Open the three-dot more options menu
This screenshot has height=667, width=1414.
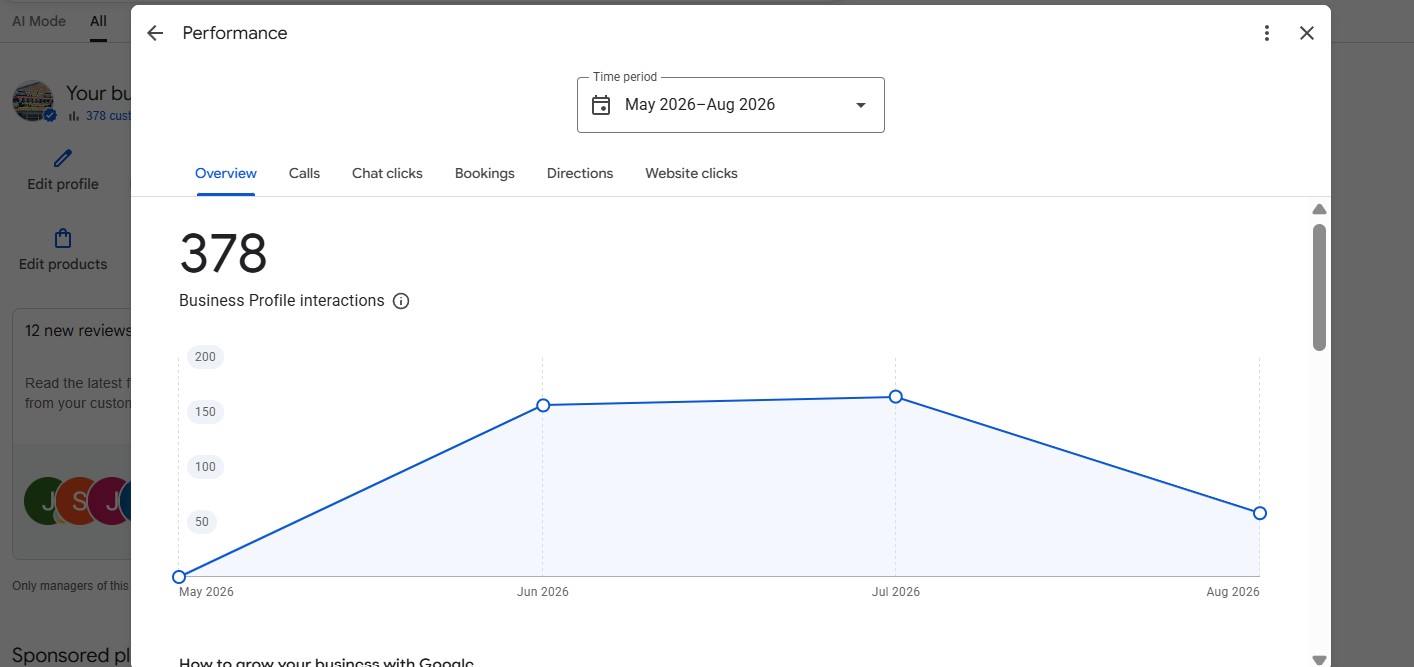tap(1267, 33)
